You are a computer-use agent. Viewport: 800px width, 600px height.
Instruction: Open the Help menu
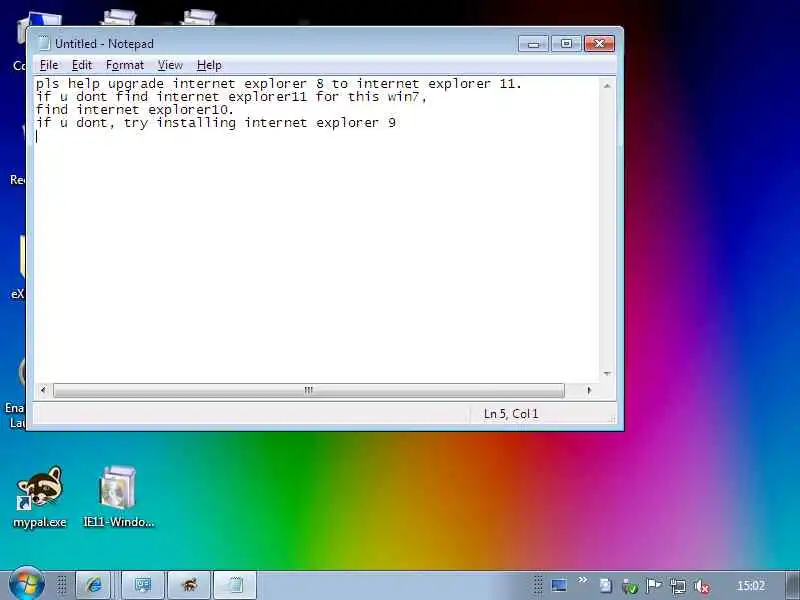(209, 65)
